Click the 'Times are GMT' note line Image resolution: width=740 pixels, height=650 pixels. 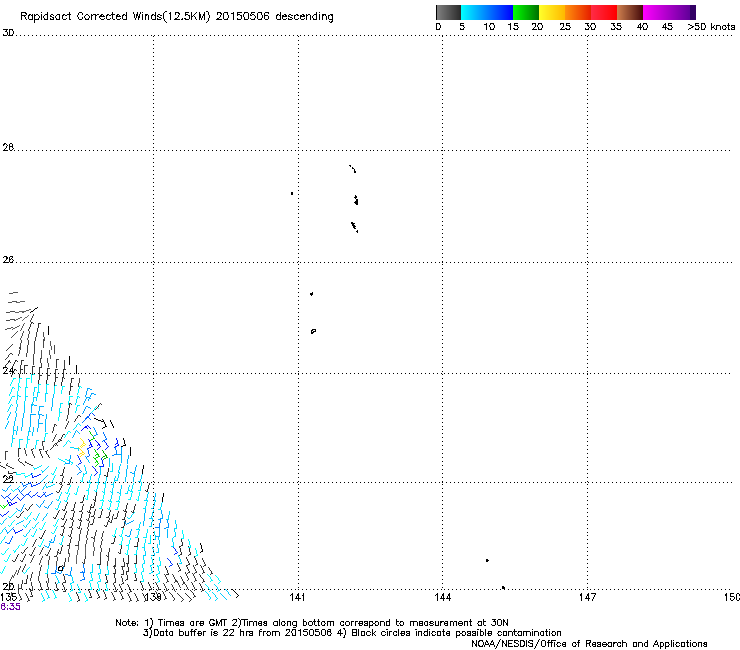tap(312, 623)
